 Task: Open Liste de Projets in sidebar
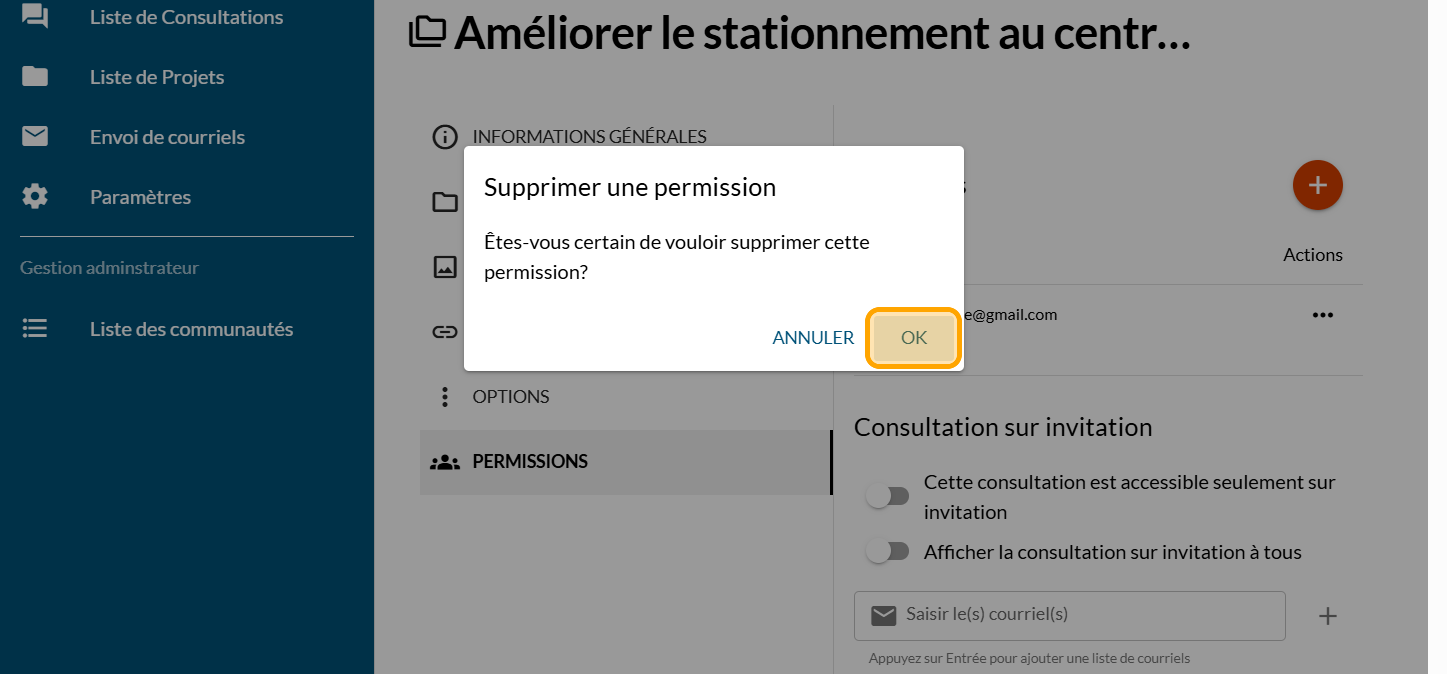click(x=157, y=77)
